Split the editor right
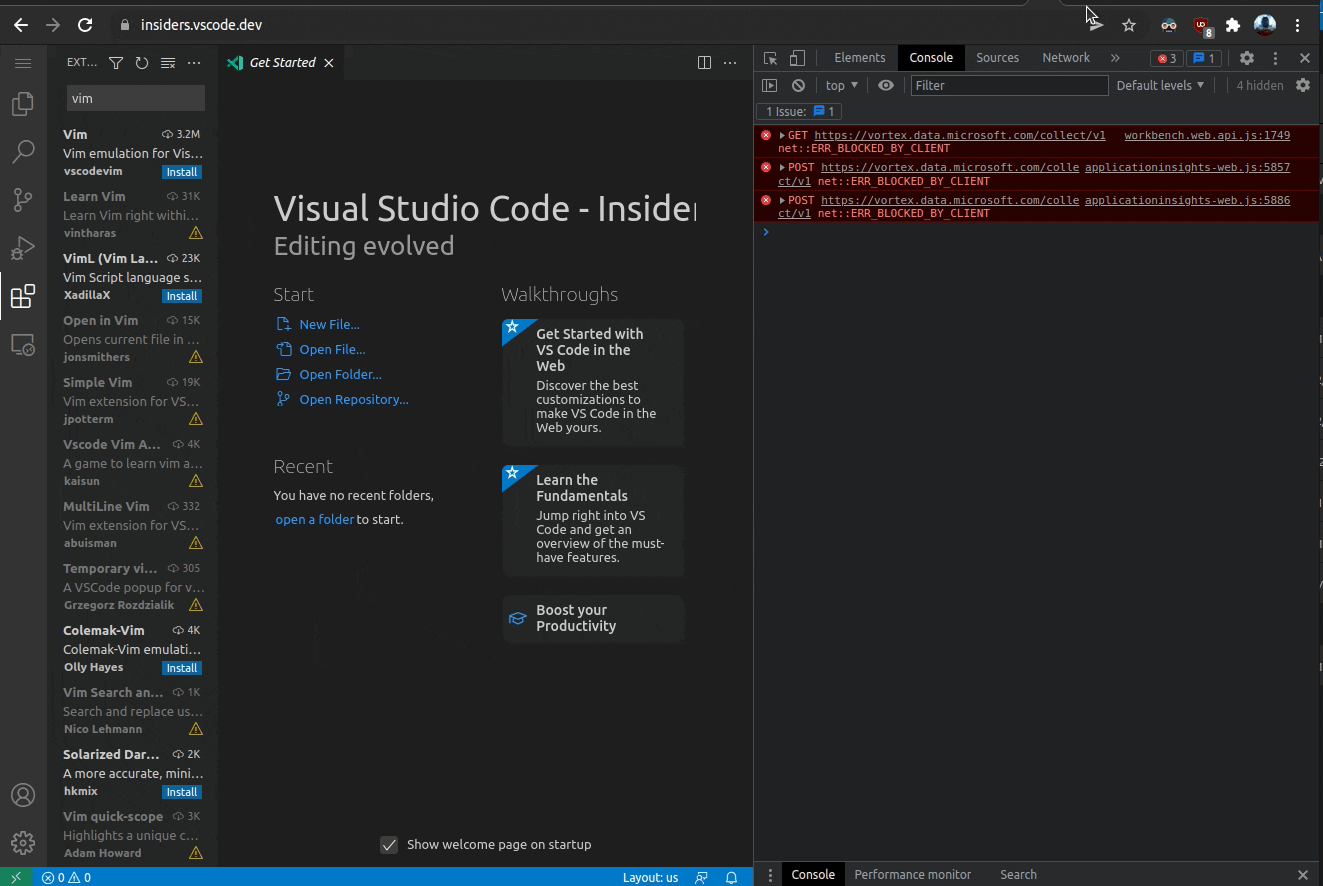This screenshot has height=886, width=1323. 704,63
